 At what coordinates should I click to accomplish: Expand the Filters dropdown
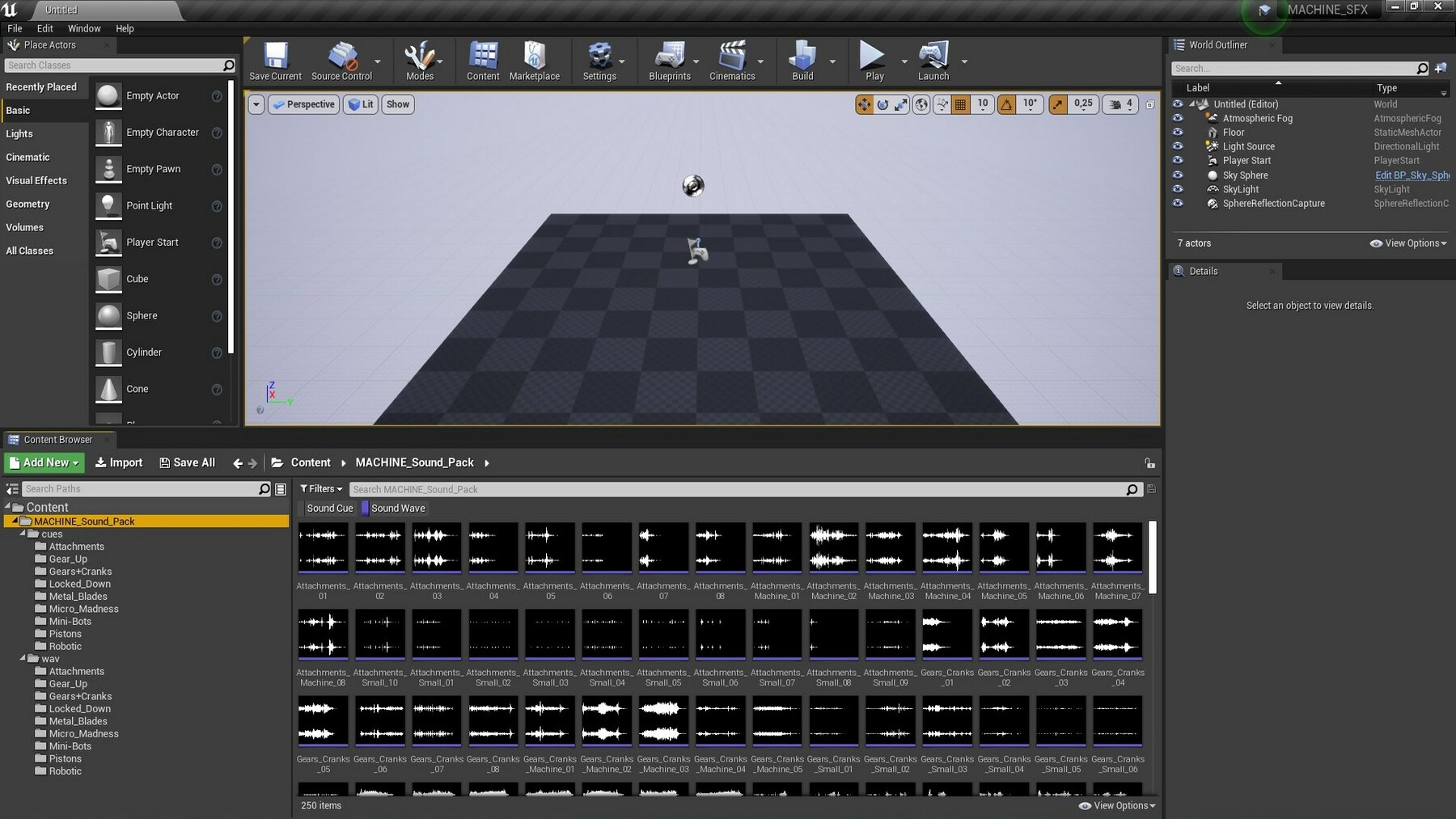(321, 489)
